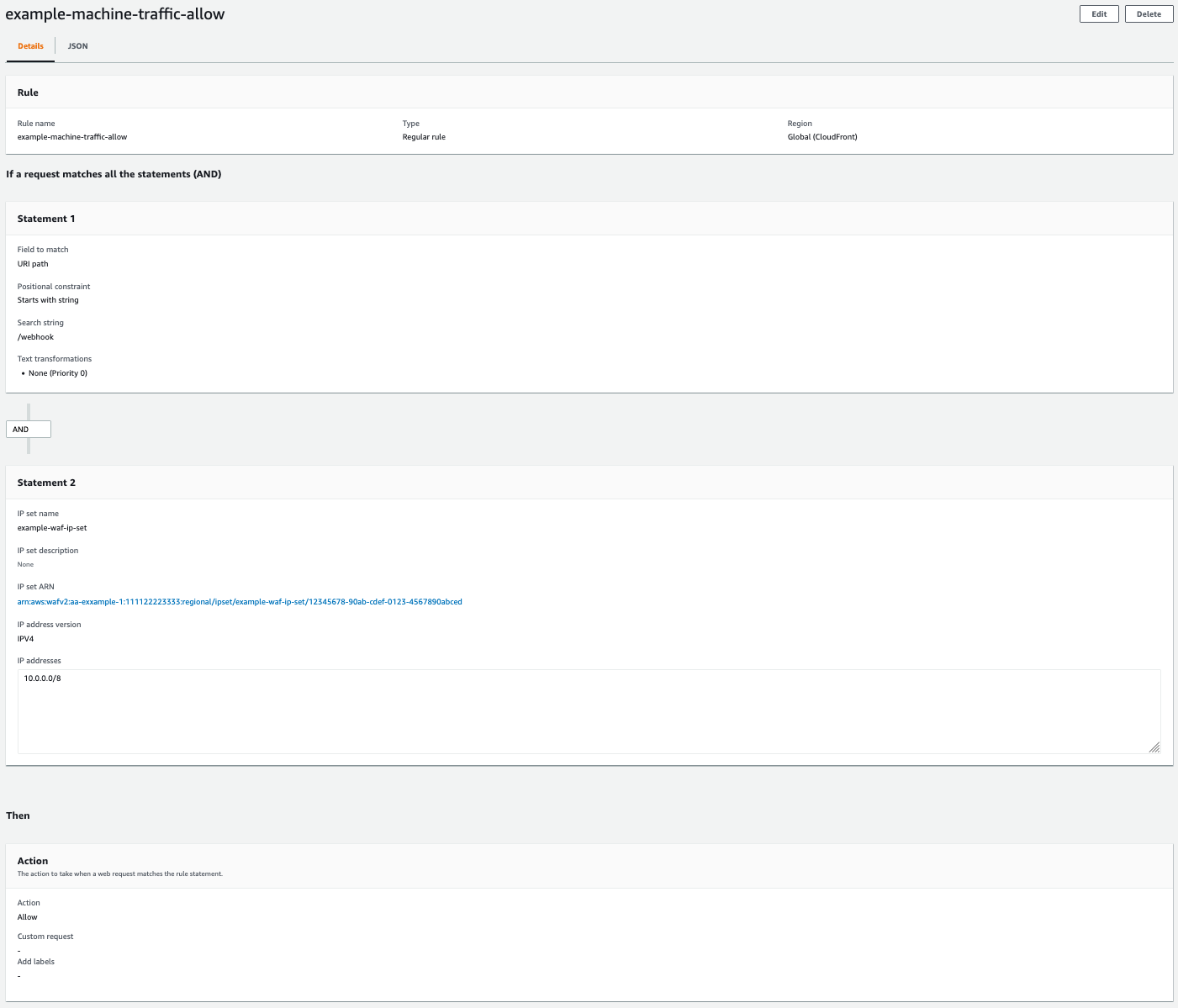Click the 'Allow' action value
Viewport: 1178px width, 1008px height.
[x=28, y=917]
